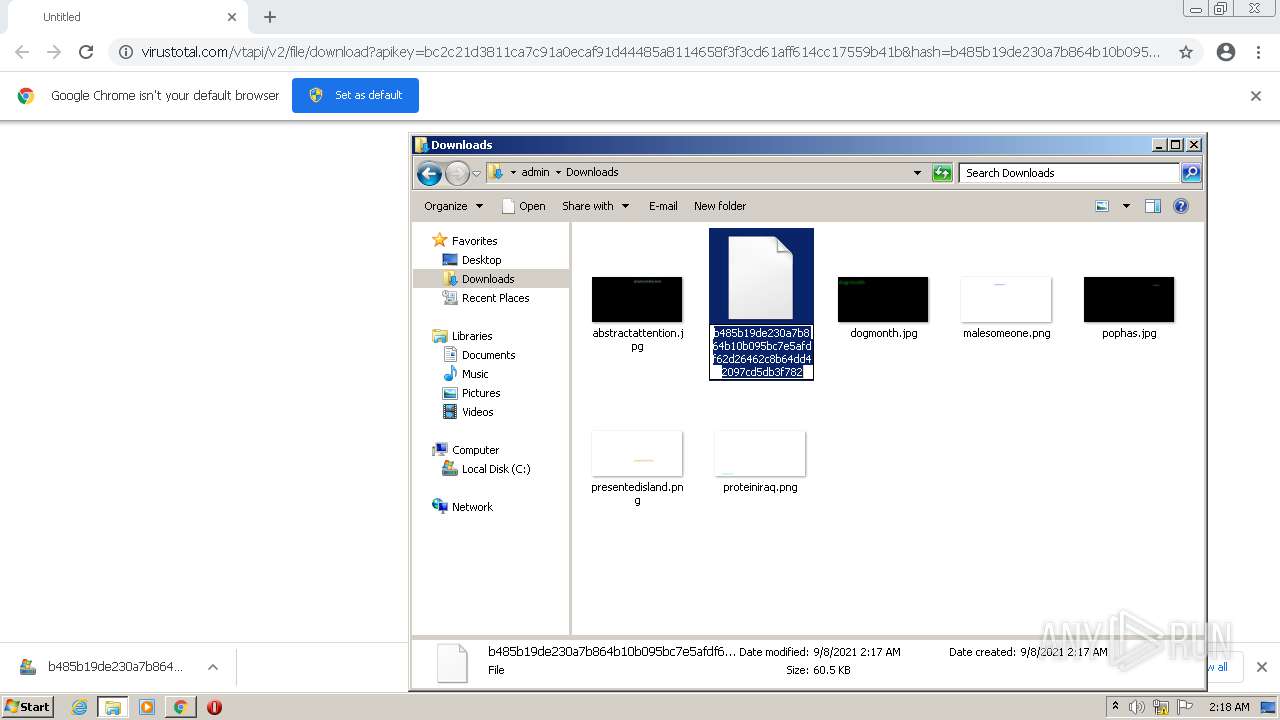Select dogmonth.jpg thumbnail
The width and height of the screenshot is (1280, 720).
pos(883,300)
